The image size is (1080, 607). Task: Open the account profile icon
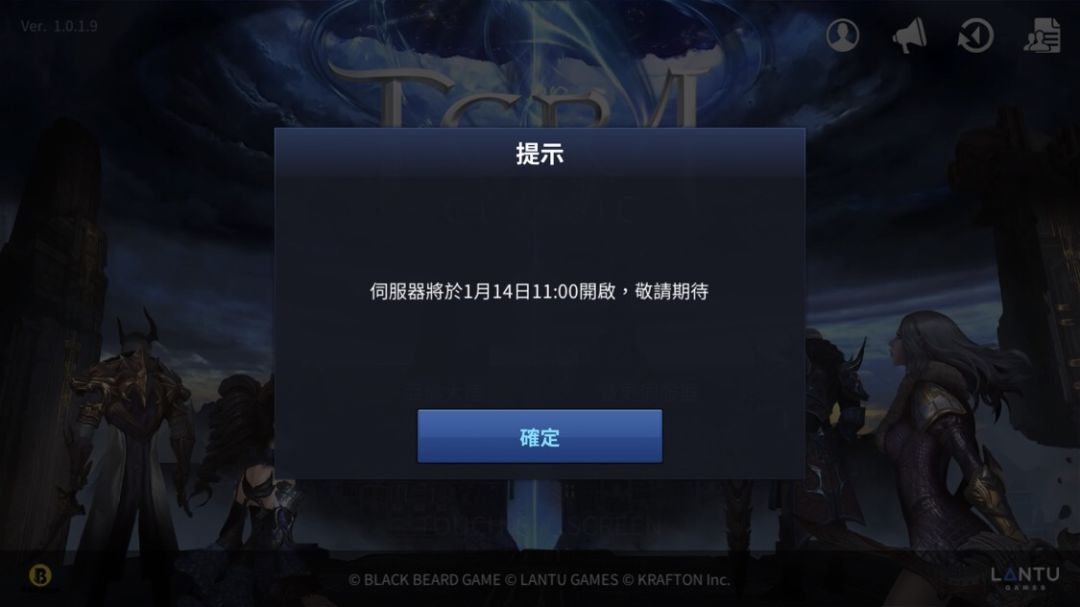point(842,35)
